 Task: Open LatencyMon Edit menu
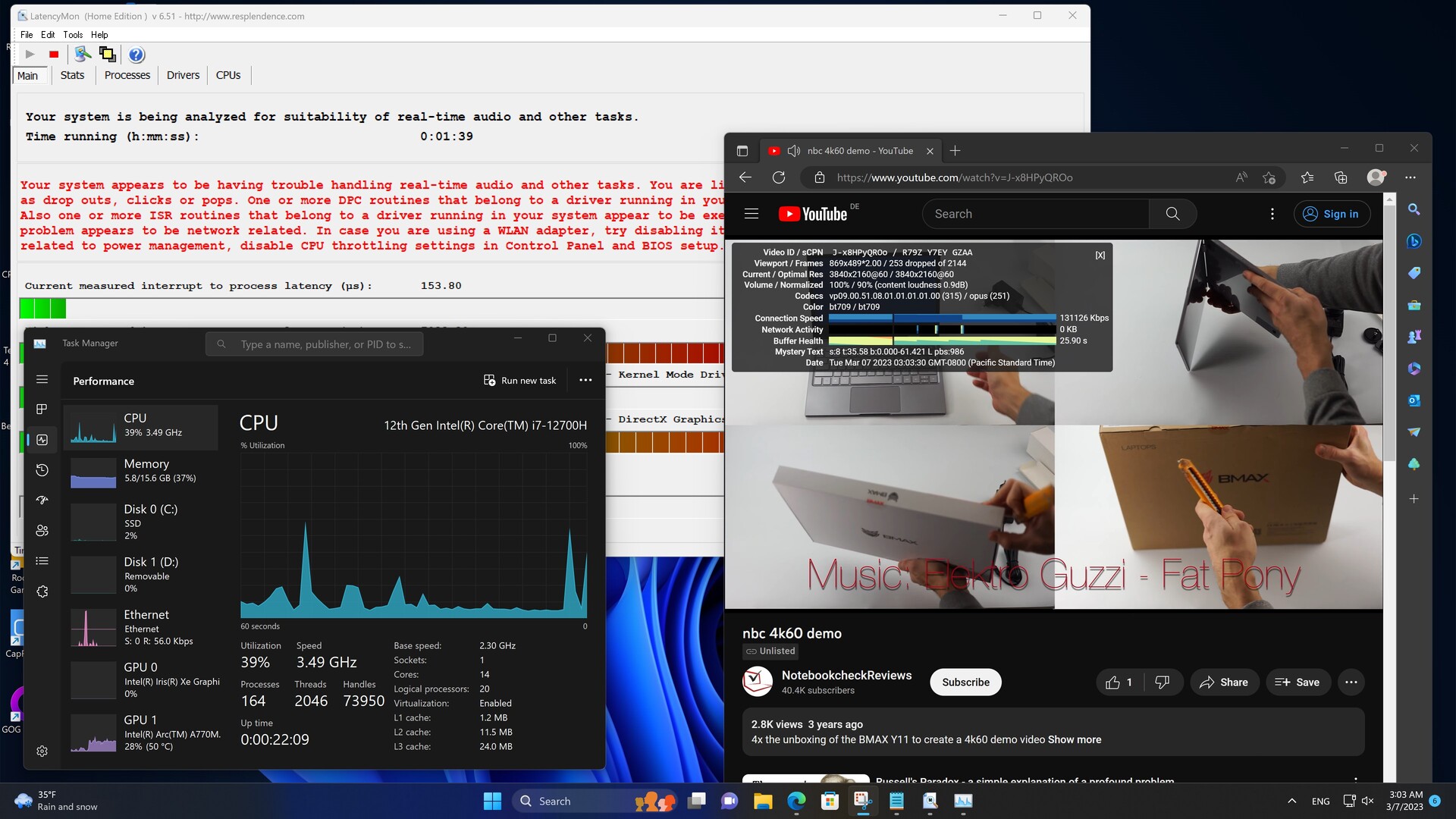(x=48, y=35)
